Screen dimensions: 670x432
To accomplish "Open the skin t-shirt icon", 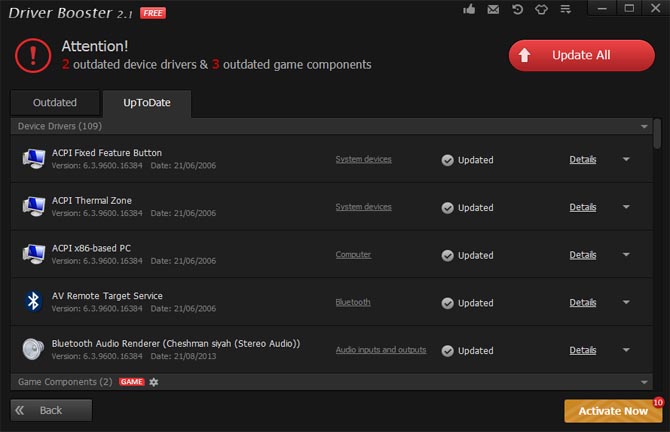I will [x=541, y=9].
